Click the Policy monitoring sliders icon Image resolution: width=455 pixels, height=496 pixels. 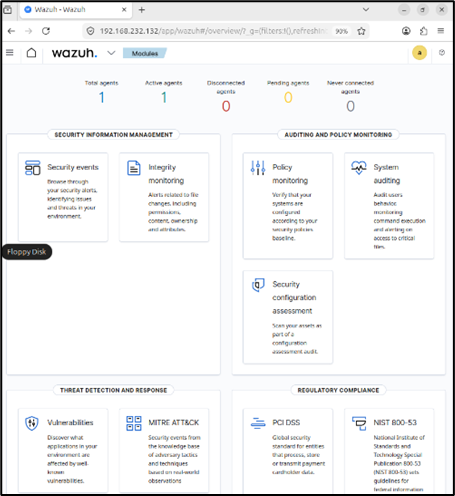[x=258, y=168]
